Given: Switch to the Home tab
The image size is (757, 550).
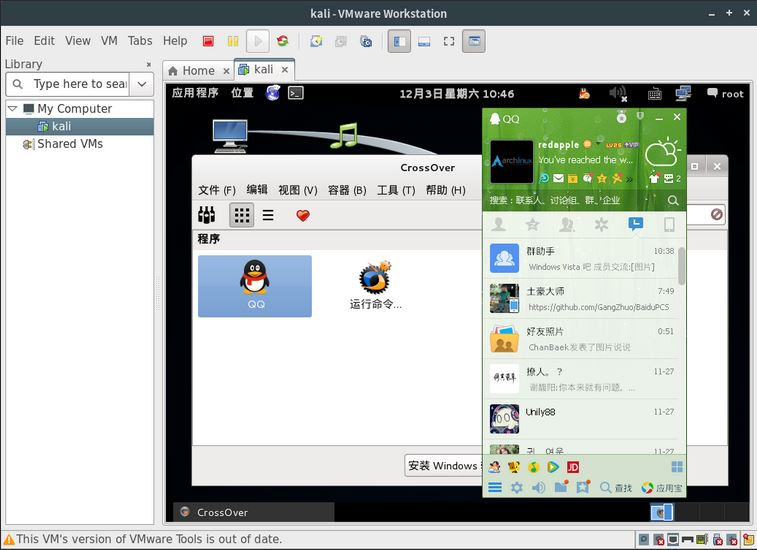Looking at the screenshot, I should point(198,71).
